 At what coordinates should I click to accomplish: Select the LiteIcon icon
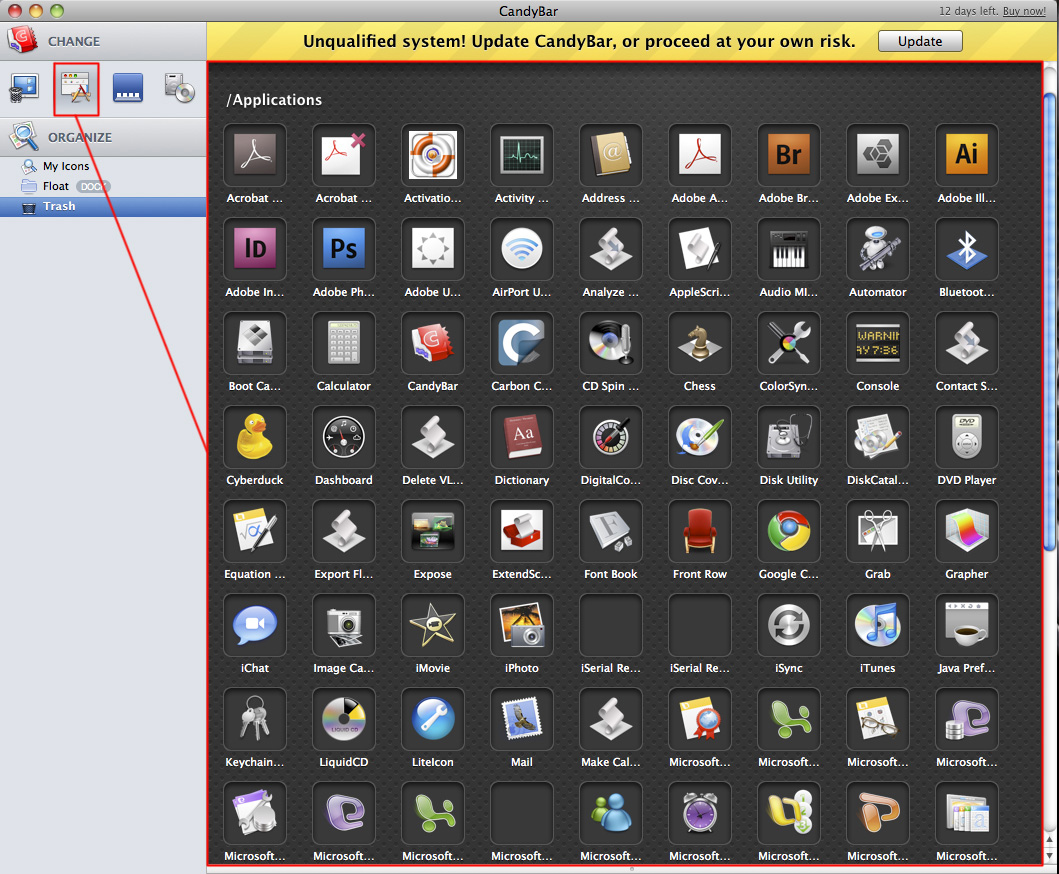(432, 718)
